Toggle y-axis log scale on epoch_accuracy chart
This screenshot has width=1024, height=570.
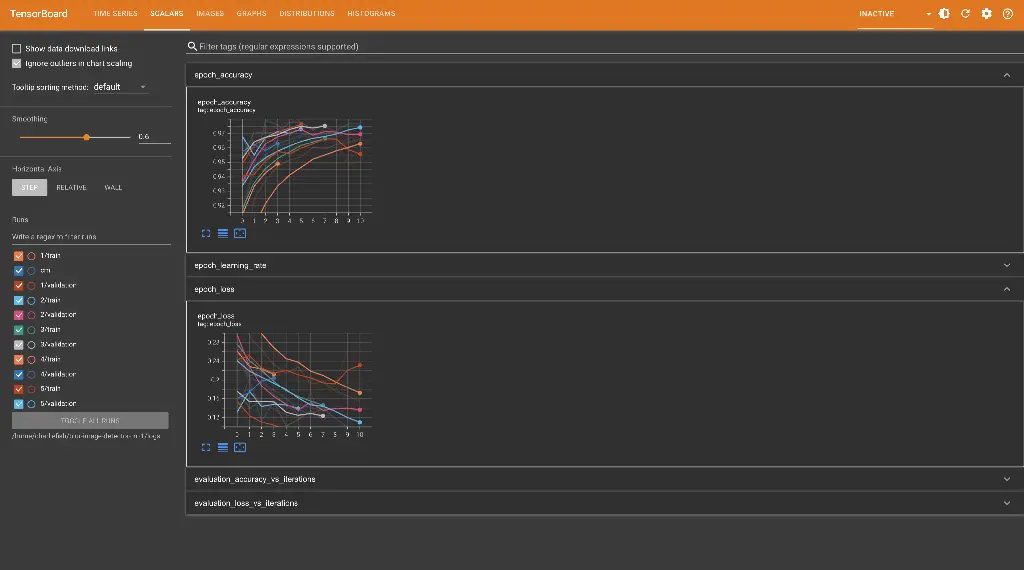[223, 233]
